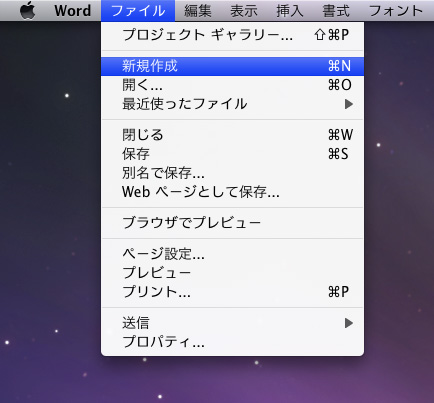Open the Apple menu

click(x=27, y=10)
